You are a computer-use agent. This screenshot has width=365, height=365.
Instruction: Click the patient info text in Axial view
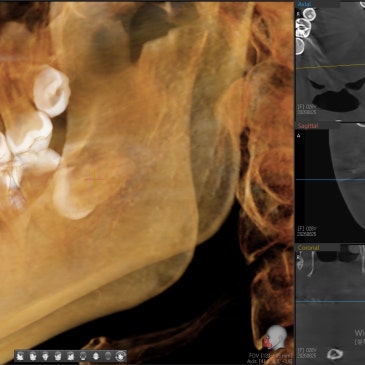pyautogui.click(x=307, y=110)
